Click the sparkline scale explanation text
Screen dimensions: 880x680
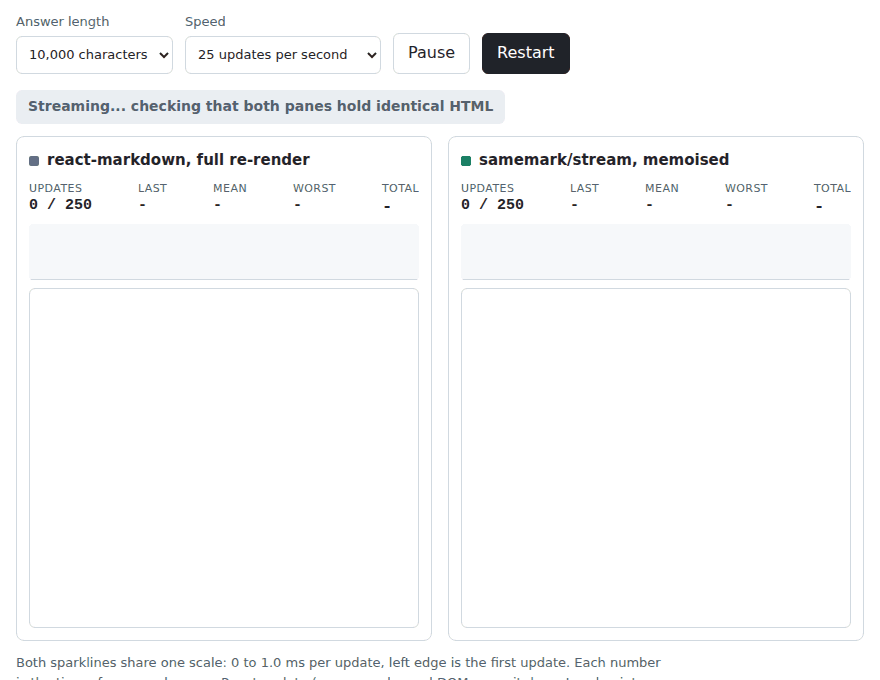(x=338, y=668)
